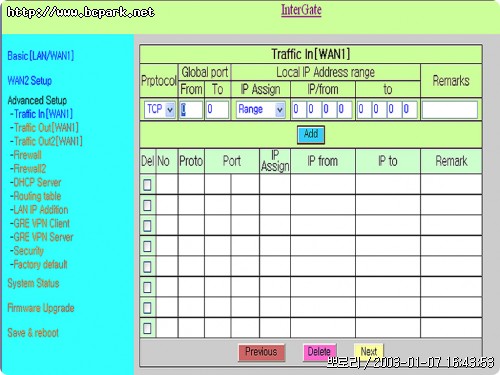Click third octet of the 'to' IP field
Image resolution: width=500 pixels, height=375 pixels.
pyautogui.click(x=394, y=109)
